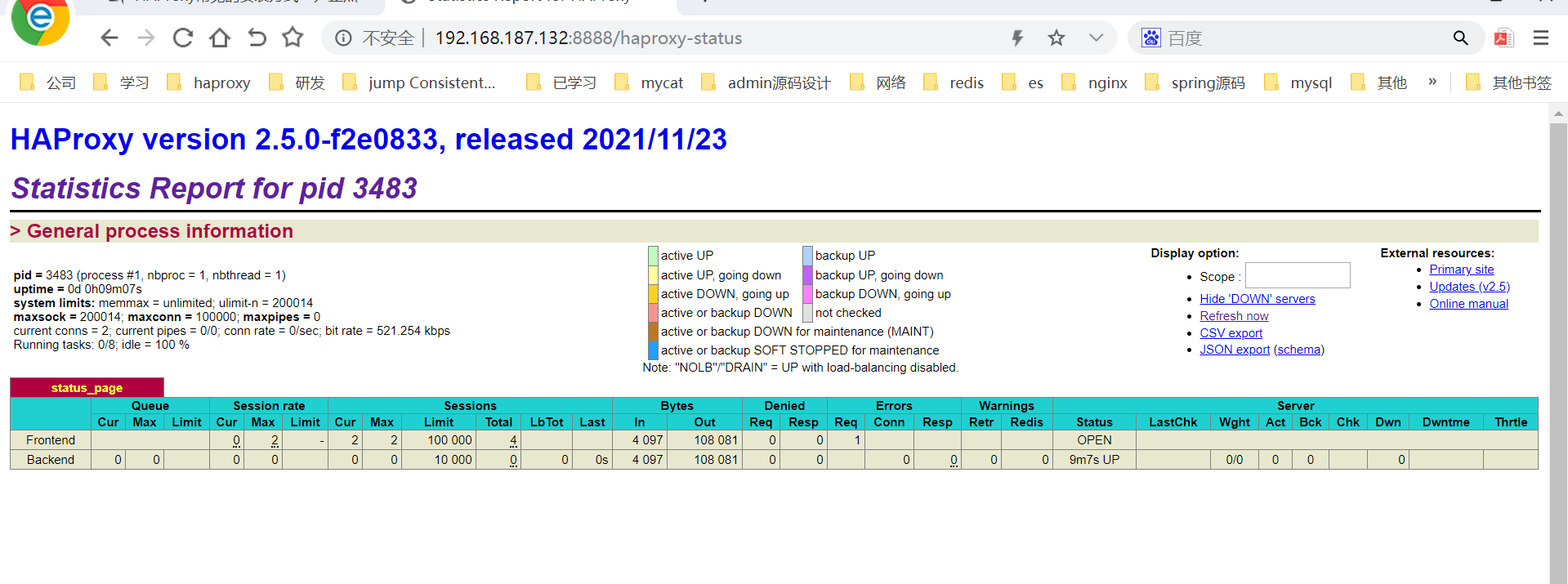
Task: Click the Scope text field
Action: coord(1298,275)
